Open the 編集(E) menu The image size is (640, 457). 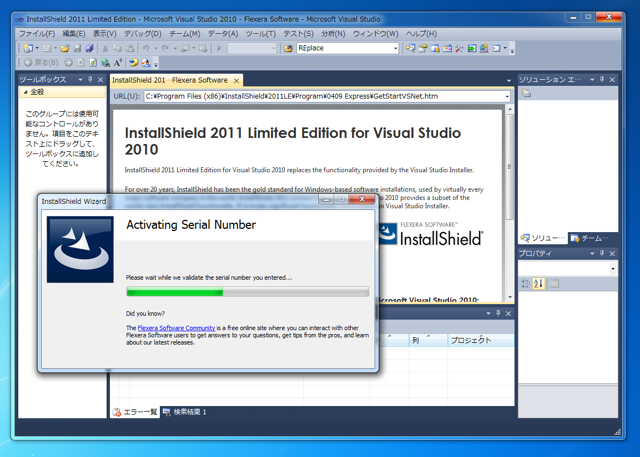(x=74, y=34)
